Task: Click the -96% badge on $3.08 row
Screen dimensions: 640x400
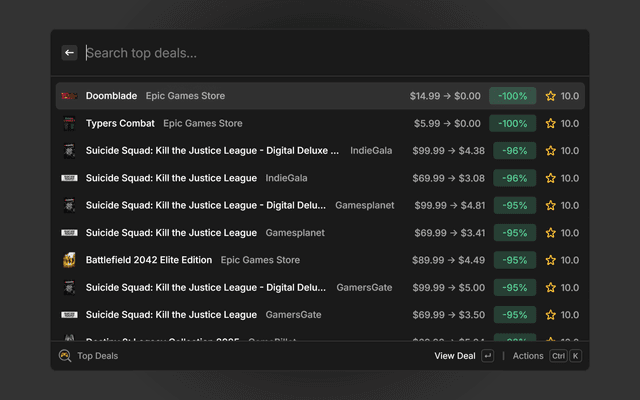Action: click(515, 178)
